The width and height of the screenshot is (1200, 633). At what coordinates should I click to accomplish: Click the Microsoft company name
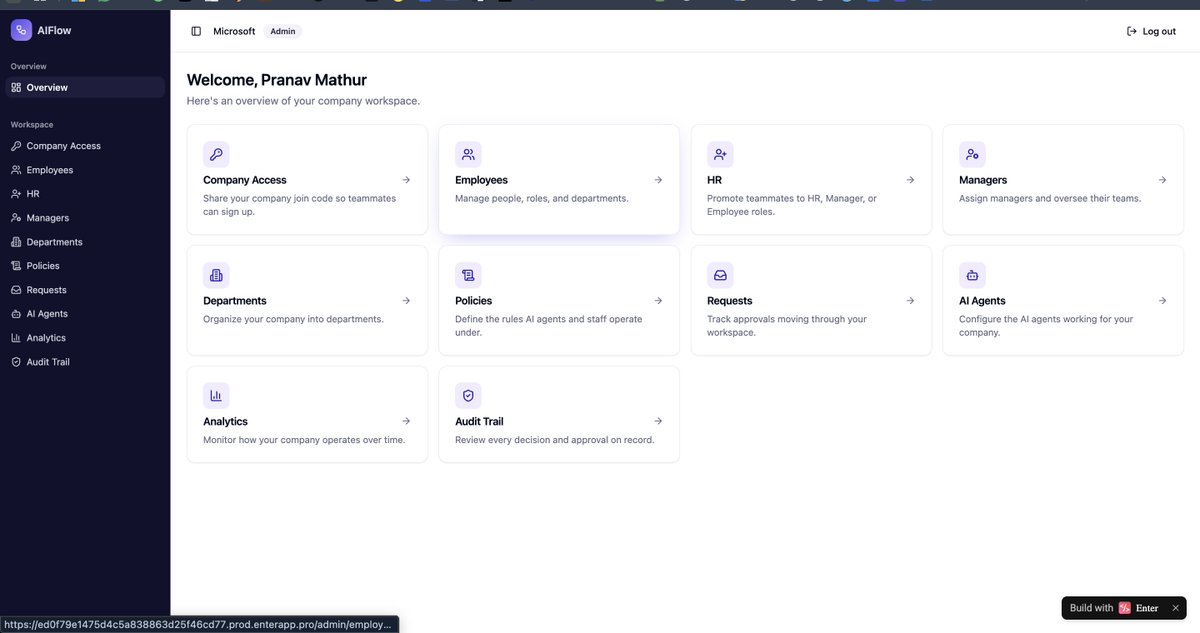click(x=234, y=31)
